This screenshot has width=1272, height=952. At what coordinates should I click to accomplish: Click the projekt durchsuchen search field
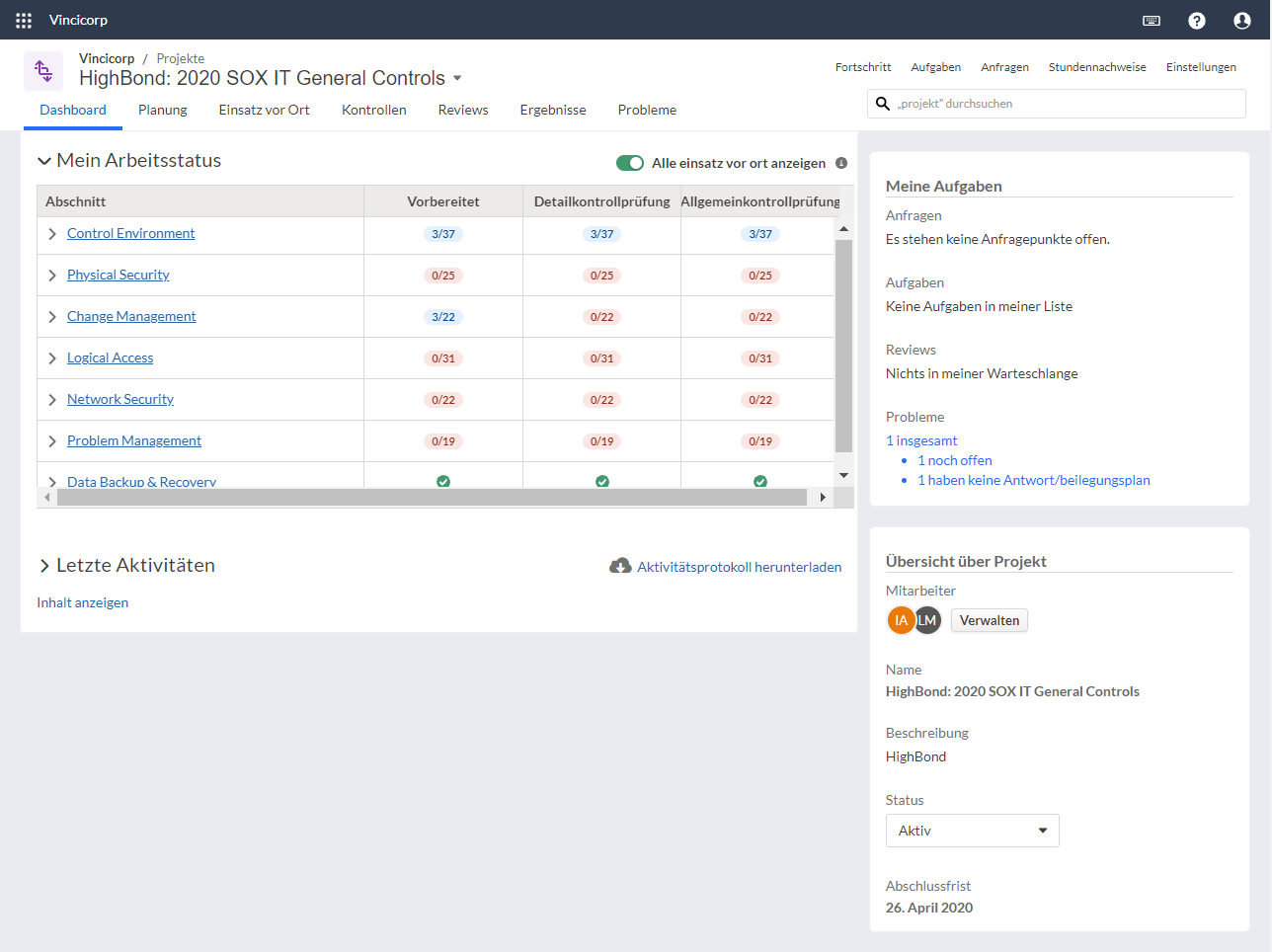click(1057, 104)
